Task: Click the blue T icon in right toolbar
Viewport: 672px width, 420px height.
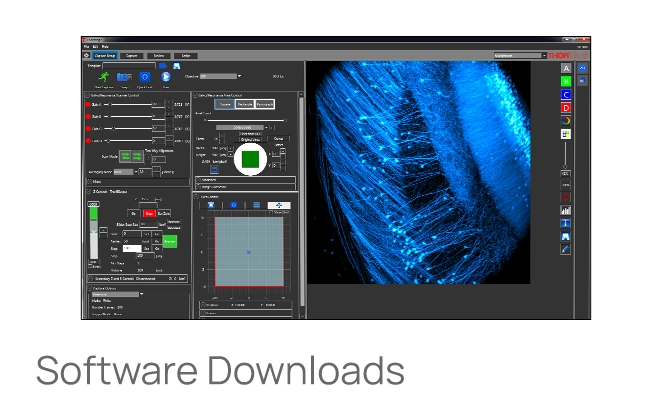Action: (566, 223)
